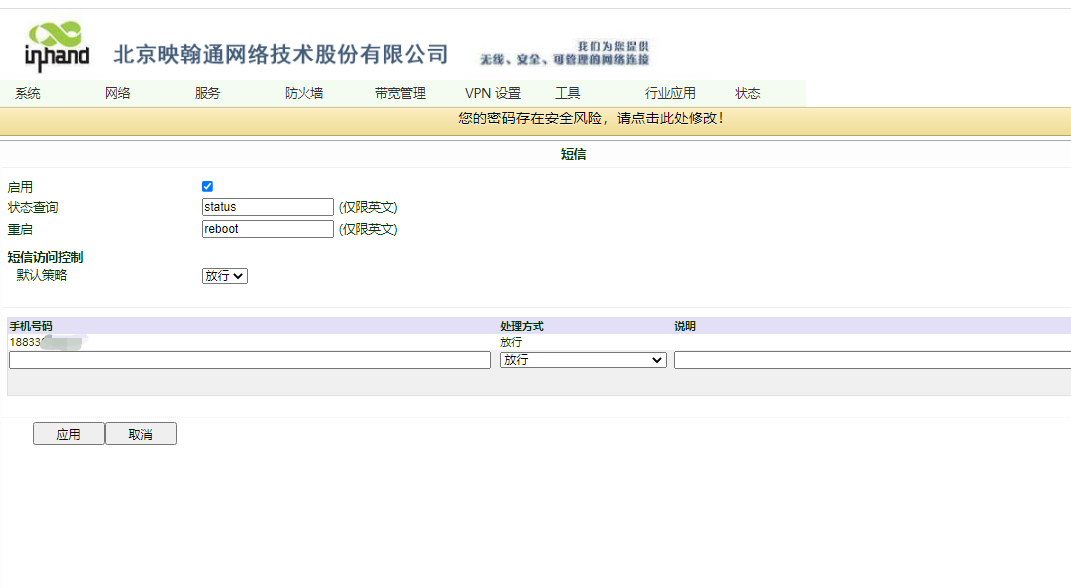This screenshot has width=1071, height=588.
Task: Click the 状态查询 input containing status
Action: [x=267, y=207]
